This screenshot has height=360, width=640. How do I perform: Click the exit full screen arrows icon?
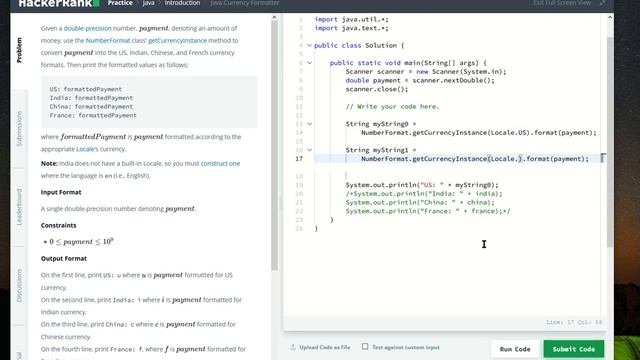602,3
